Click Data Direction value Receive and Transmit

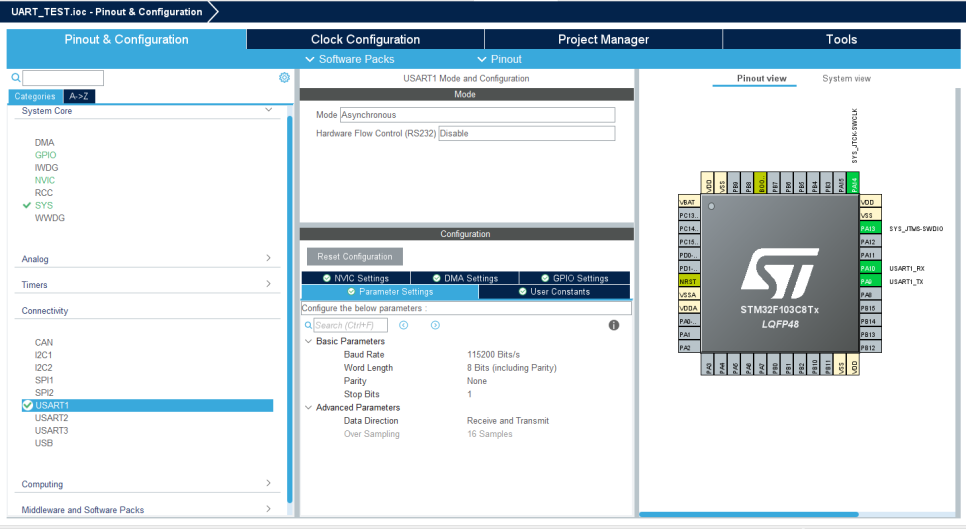click(508, 421)
